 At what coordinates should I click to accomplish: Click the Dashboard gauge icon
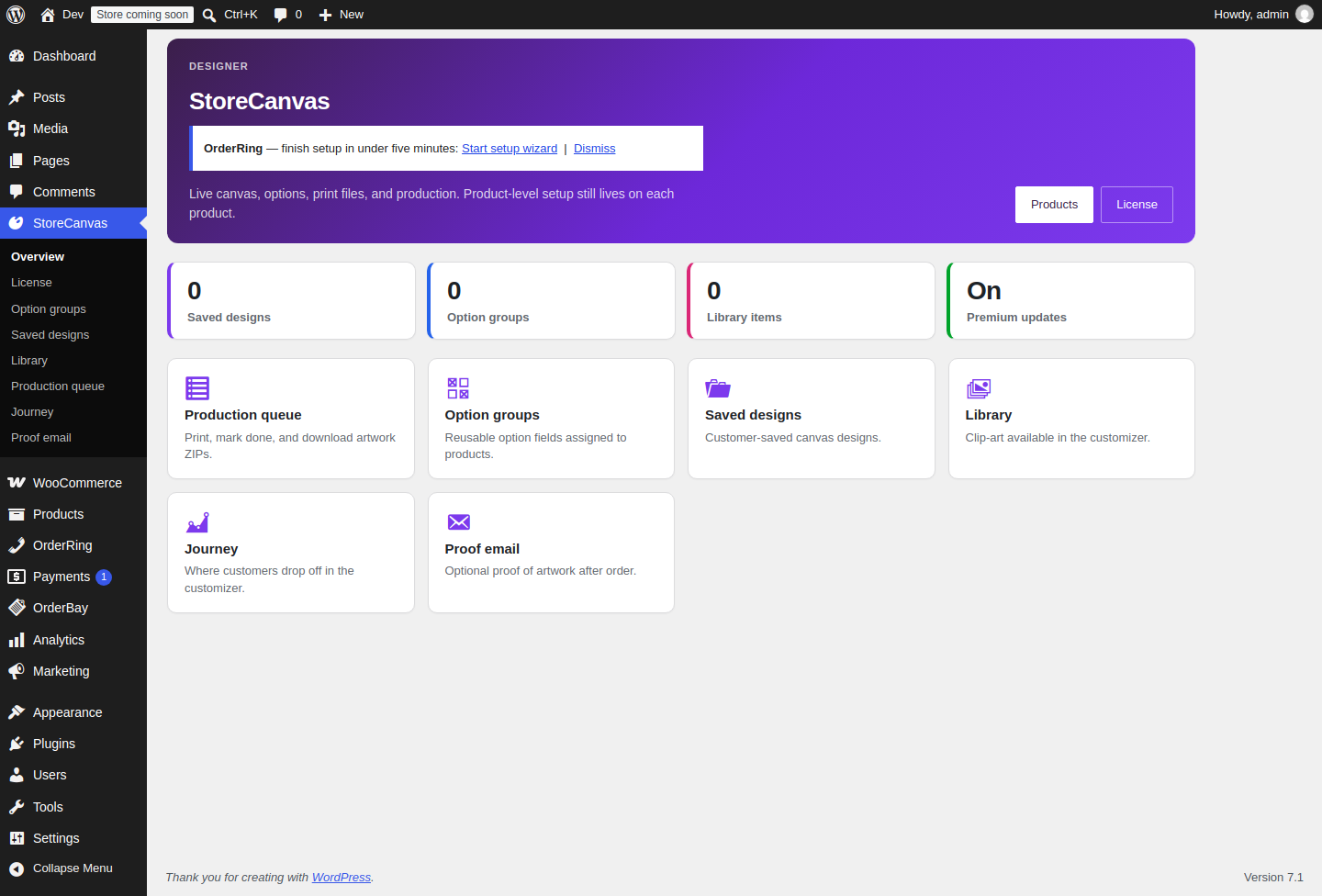pos(17,56)
